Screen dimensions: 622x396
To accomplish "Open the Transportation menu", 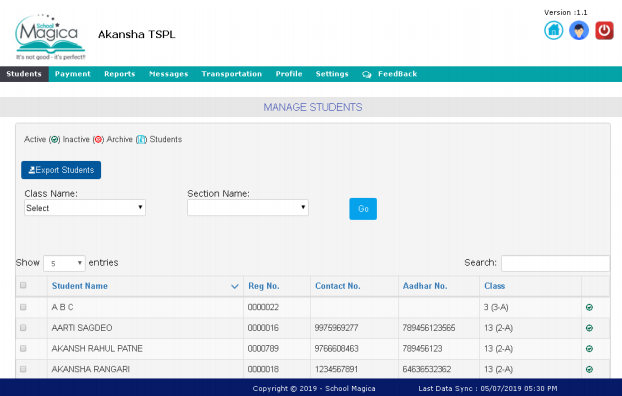I will pos(232,74).
